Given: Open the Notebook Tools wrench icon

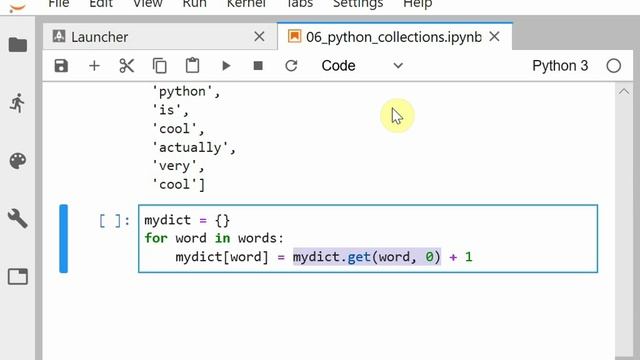Looking at the screenshot, I should [18, 219].
